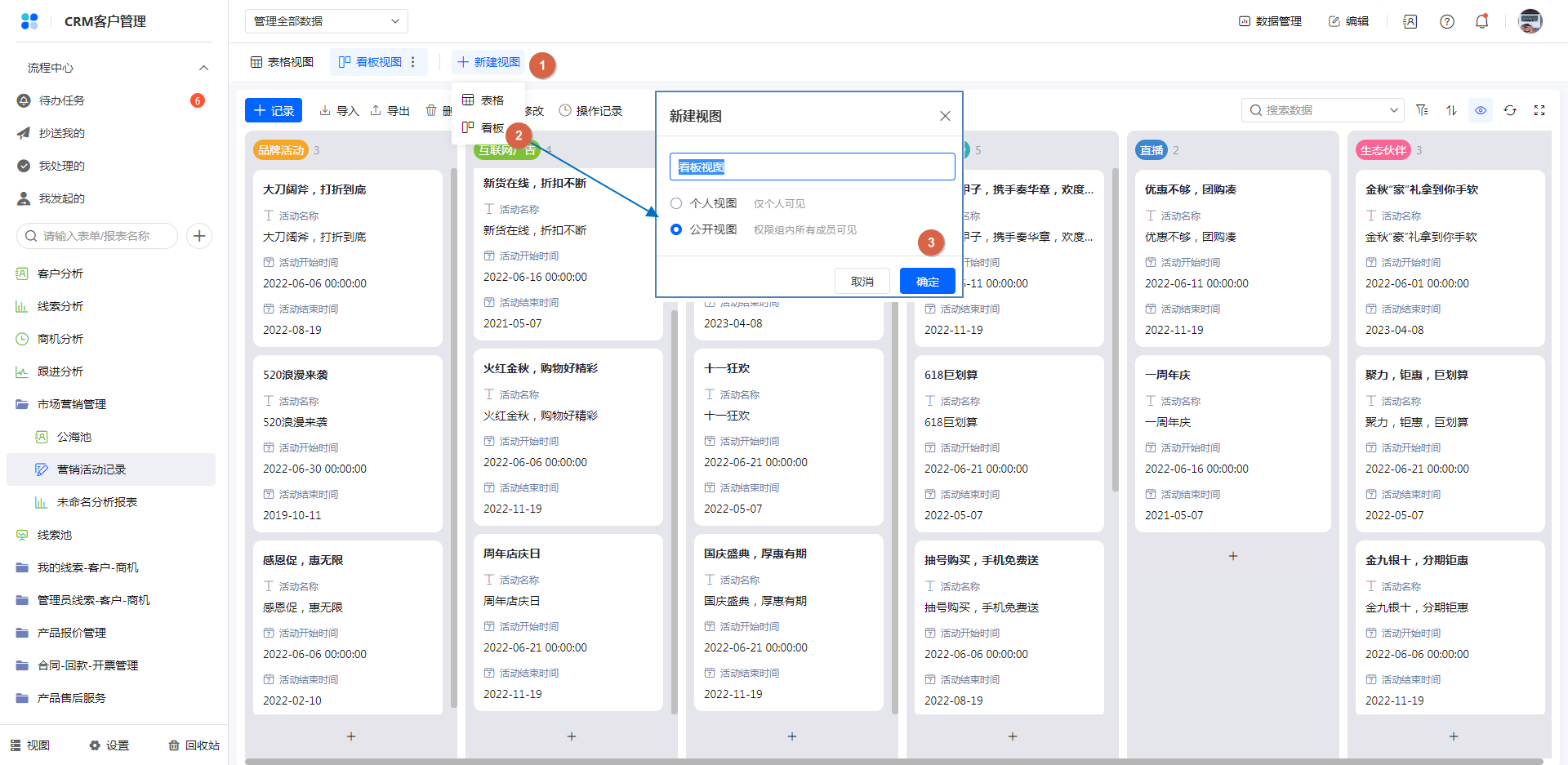Open the kanban view three-dot menu
The height and width of the screenshot is (765, 1568).
coord(413,62)
